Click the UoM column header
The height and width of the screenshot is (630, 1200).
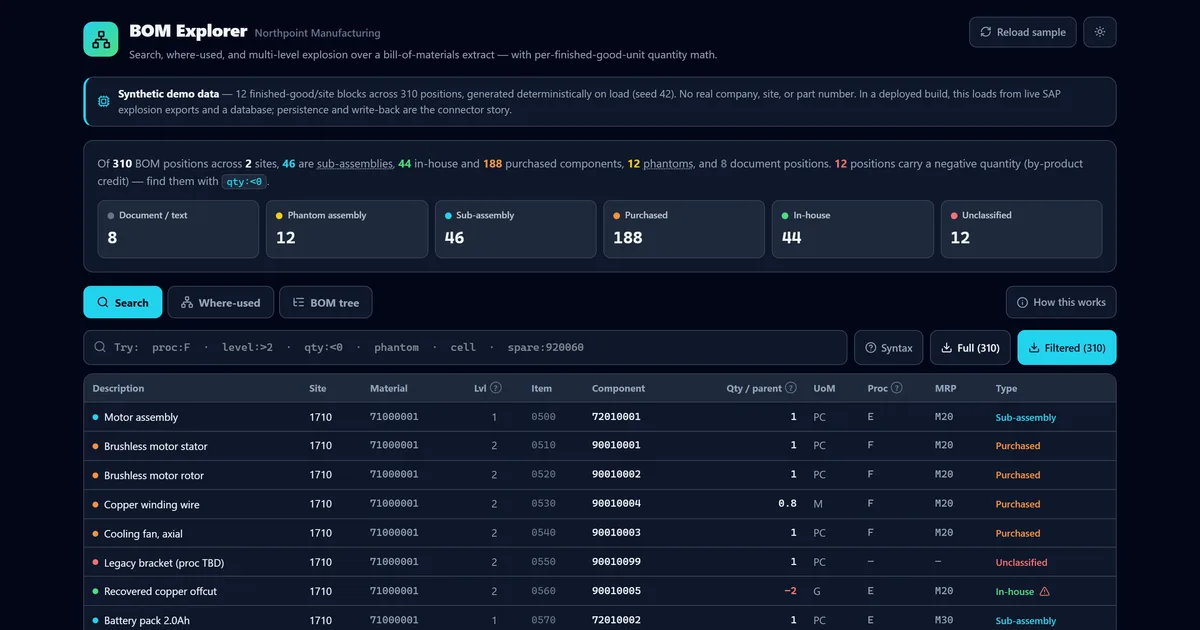(824, 388)
